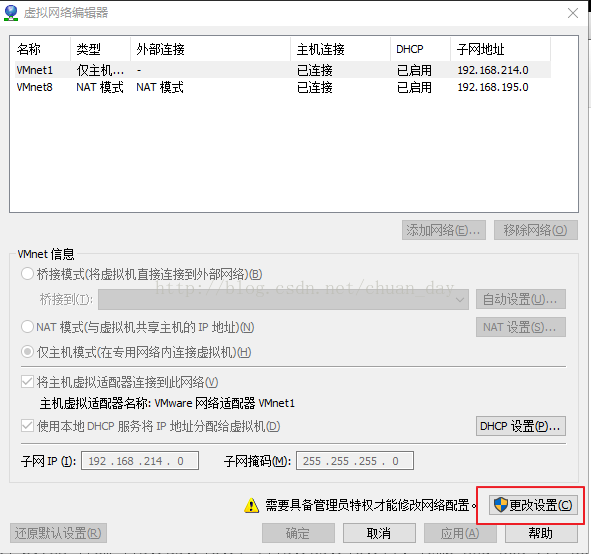Open the 桥接到 dropdown list

tap(283, 300)
